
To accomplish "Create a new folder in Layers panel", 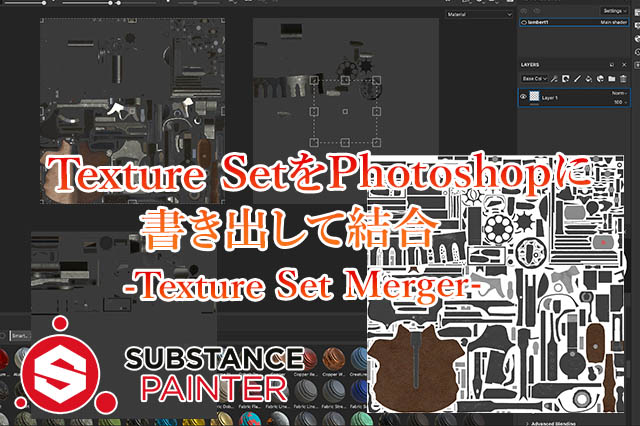I will tap(613, 77).
